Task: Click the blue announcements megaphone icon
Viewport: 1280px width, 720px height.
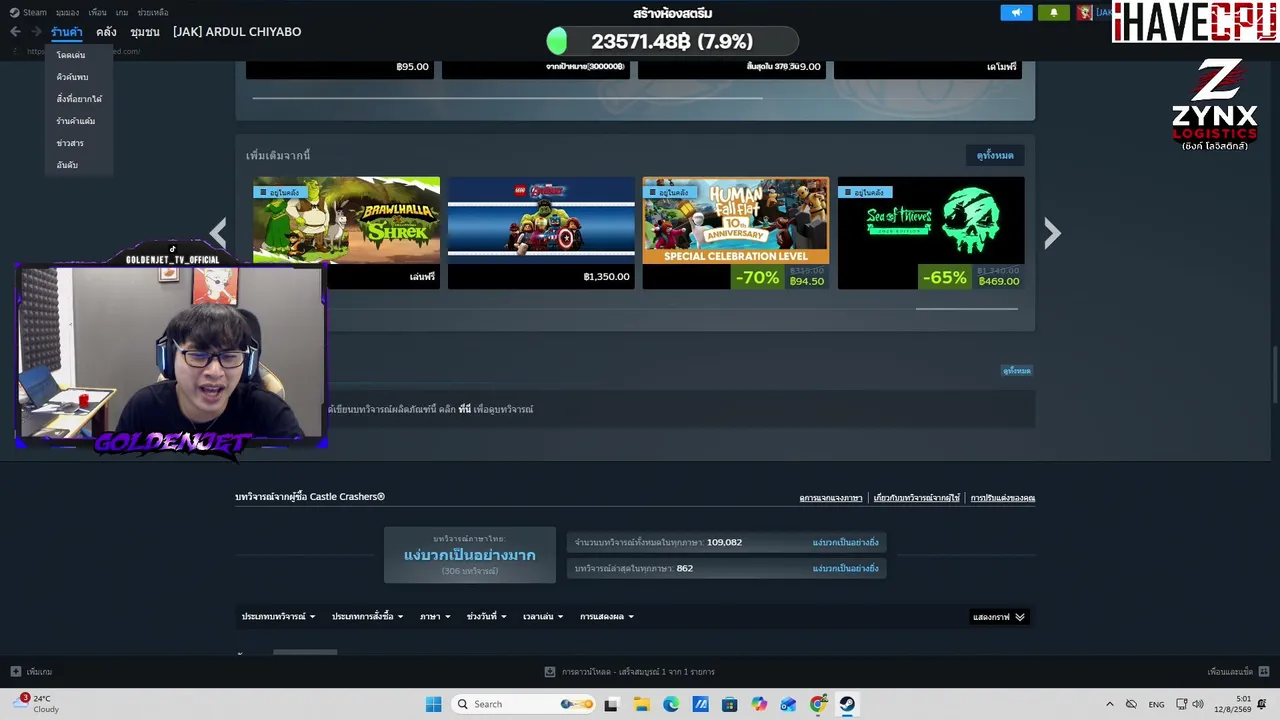Action: pos(1016,13)
